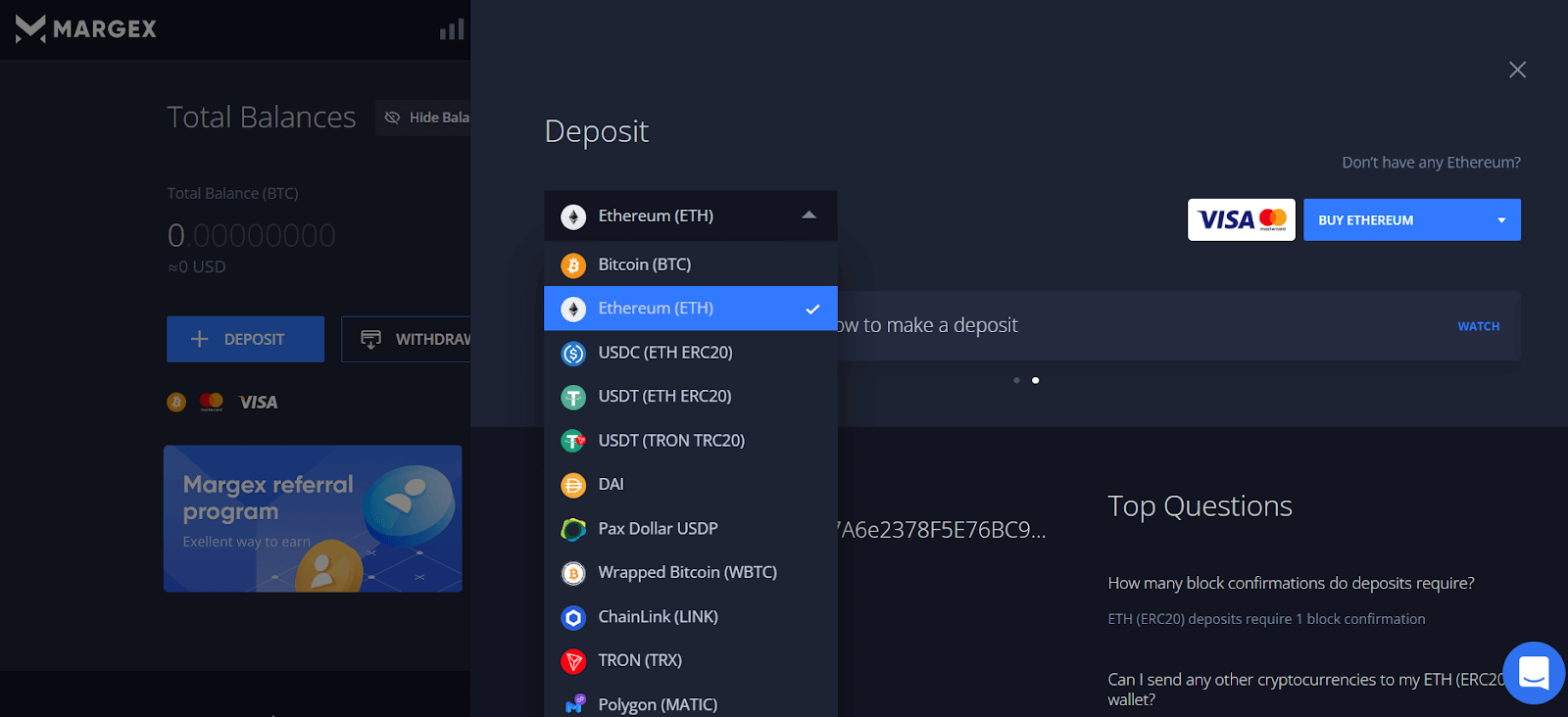Screen dimensions: 1568x717
Task: Click the blue DEPOSIT button
Action: pos(245,339)
